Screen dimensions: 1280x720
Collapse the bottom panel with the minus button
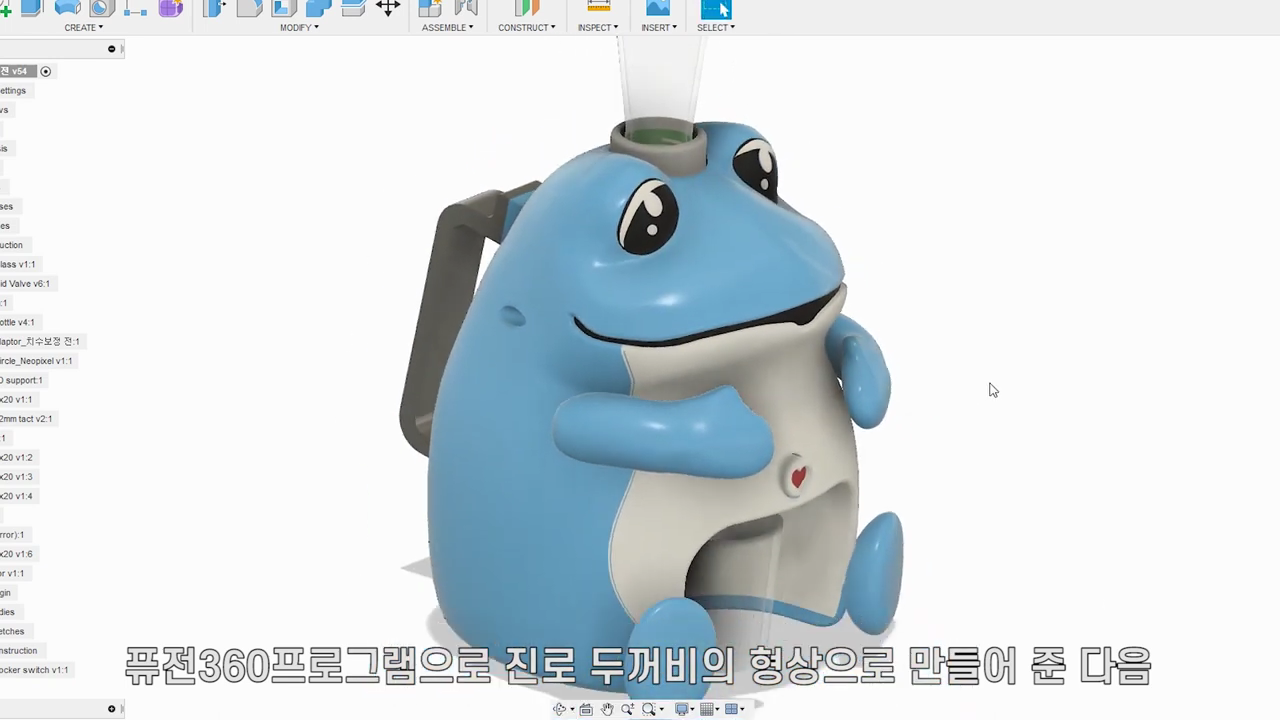pyautogui.click(x=112, y=709)
